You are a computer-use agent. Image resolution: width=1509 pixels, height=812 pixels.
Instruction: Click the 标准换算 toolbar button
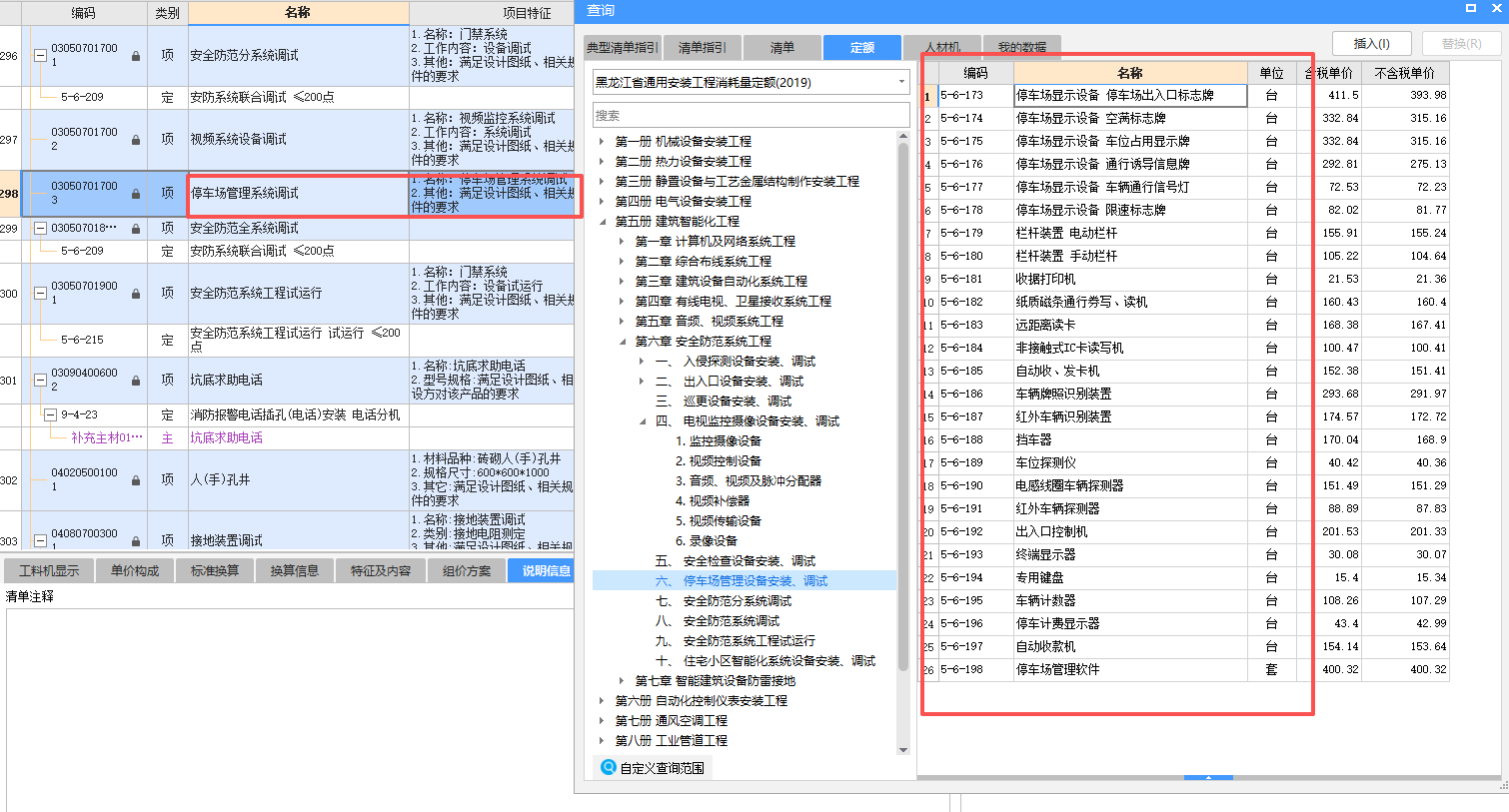pyautogui.click(x=215, y=569)
